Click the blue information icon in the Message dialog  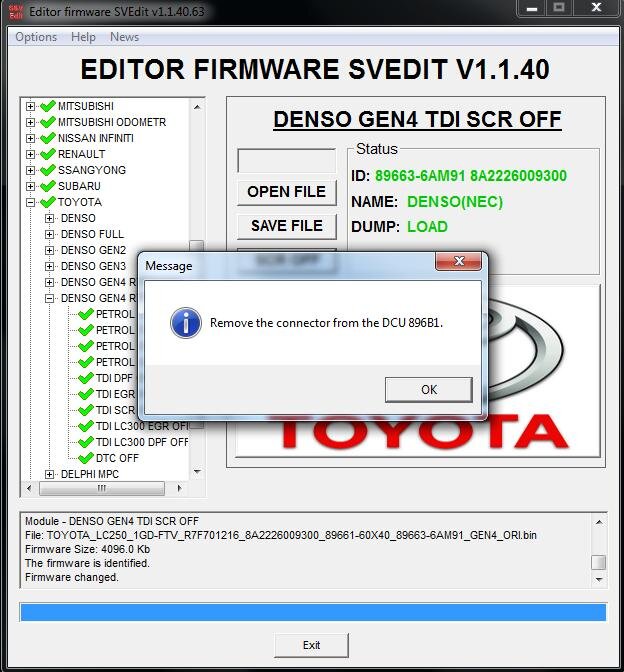click(x=186, y=323)
